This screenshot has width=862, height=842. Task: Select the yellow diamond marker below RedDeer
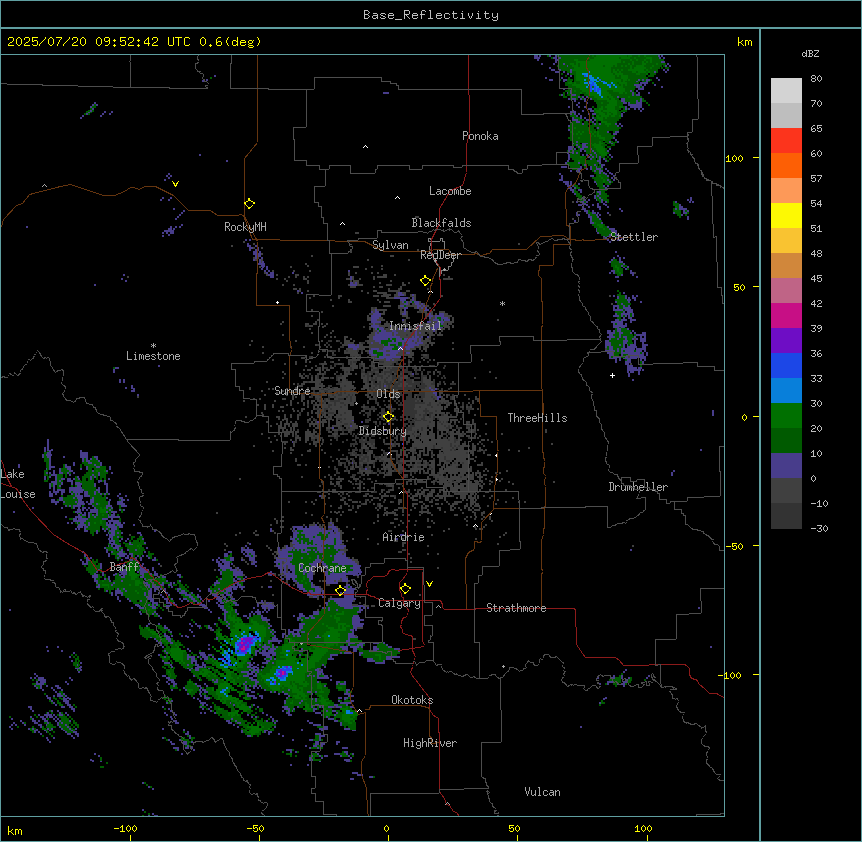(x=426, y=281)
